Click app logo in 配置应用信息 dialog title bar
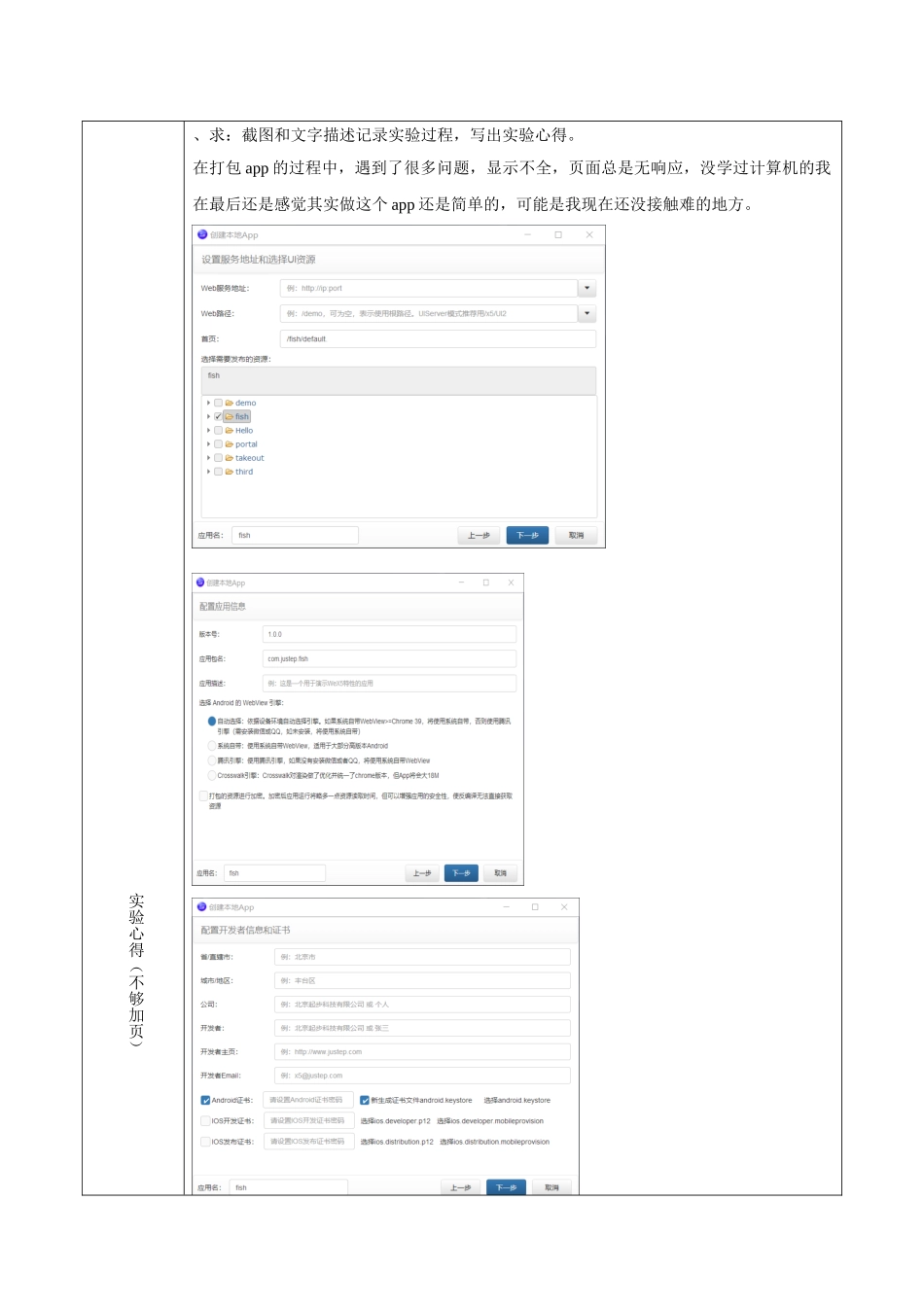This screenshot has height=1307, width=924. point(200,583)
